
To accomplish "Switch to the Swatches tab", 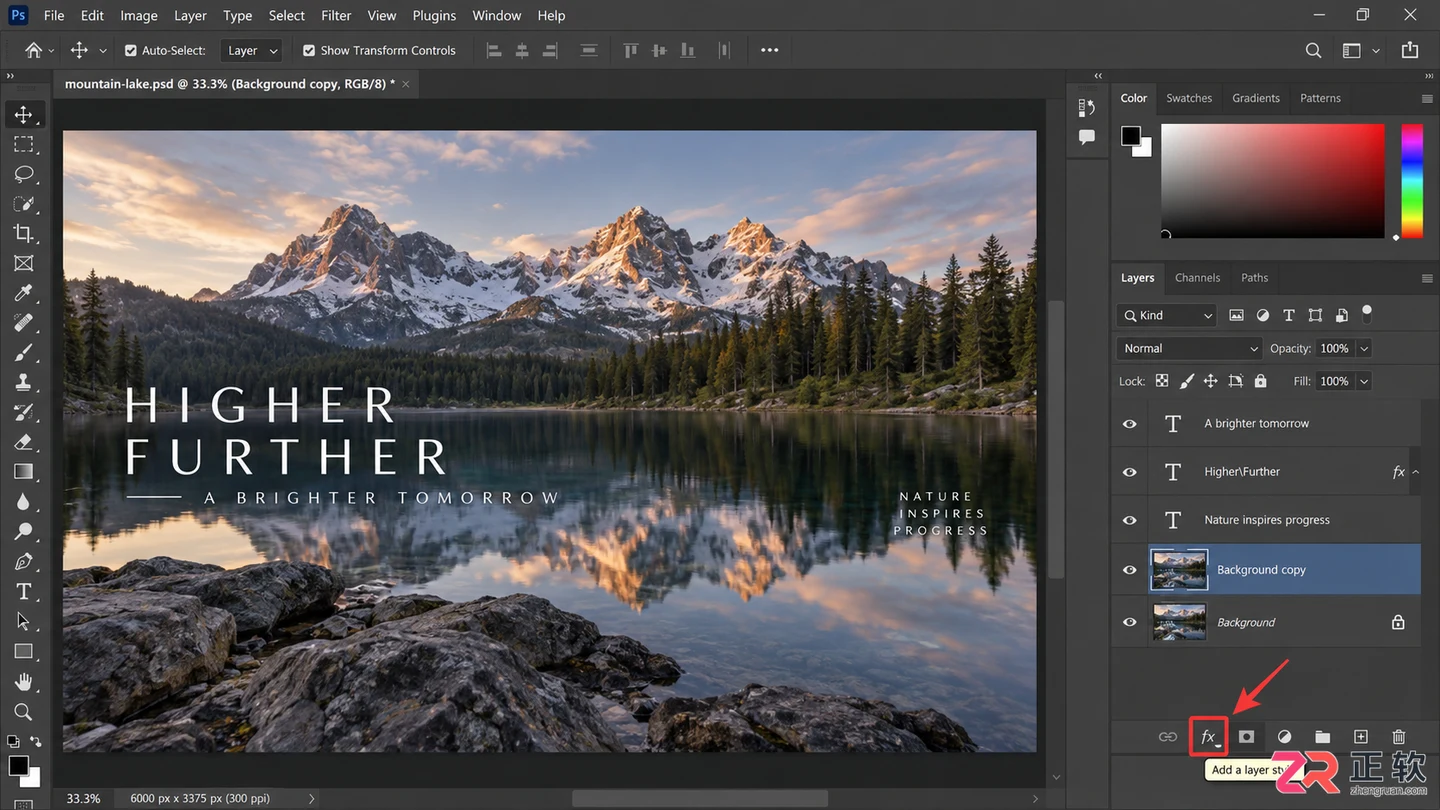I will coord(1189,98).
